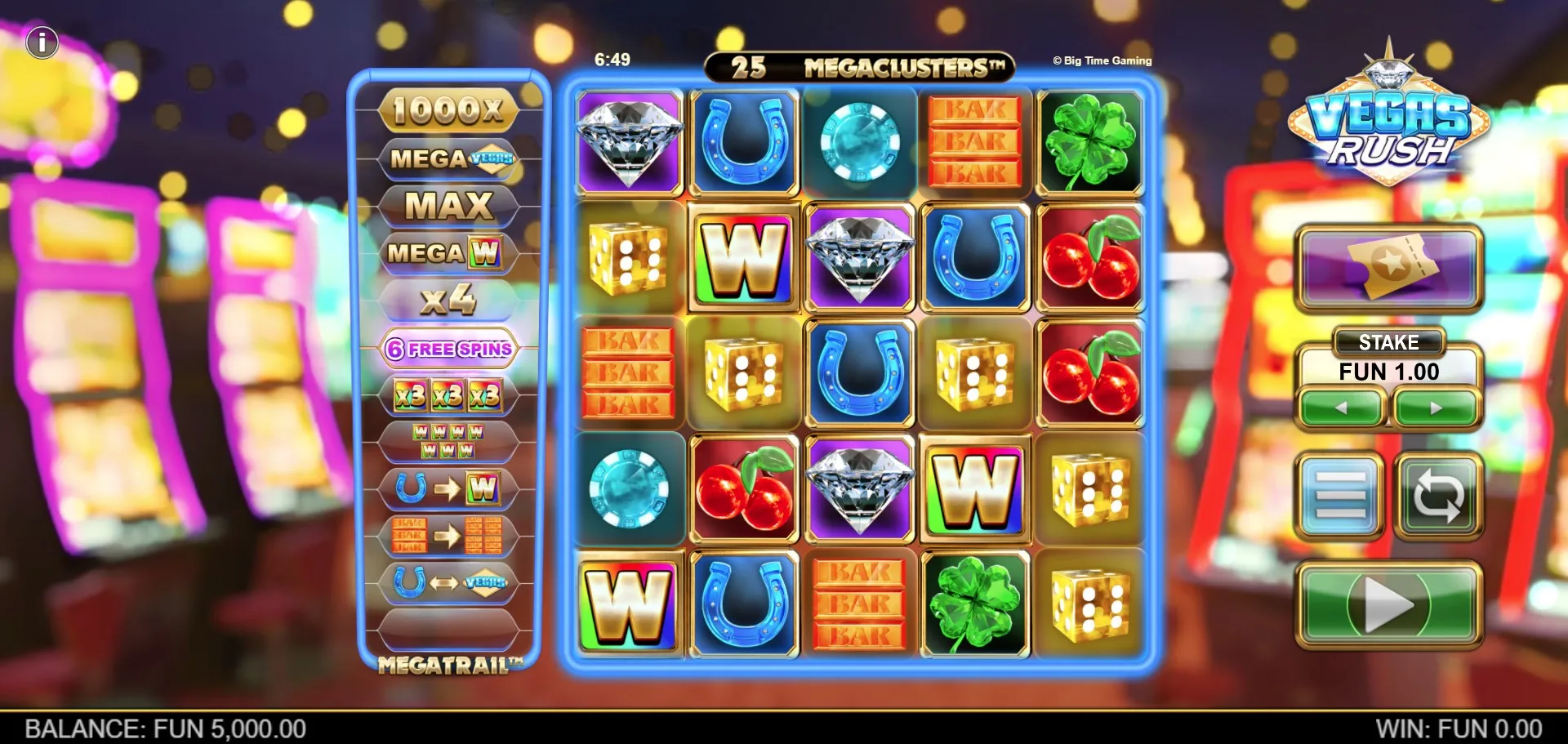This screenshot has width=1568, height=744.
Task: Click the x3 x3 x3 trail step
Action: 448,395
